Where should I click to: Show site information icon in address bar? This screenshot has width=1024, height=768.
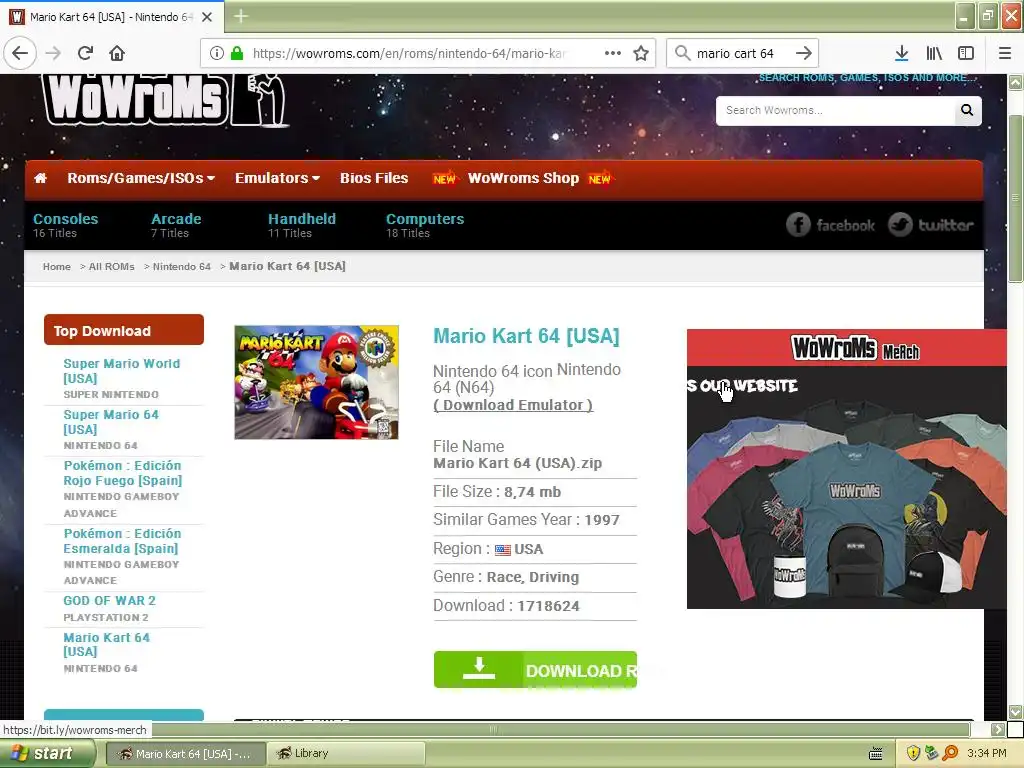coord(217,53)
